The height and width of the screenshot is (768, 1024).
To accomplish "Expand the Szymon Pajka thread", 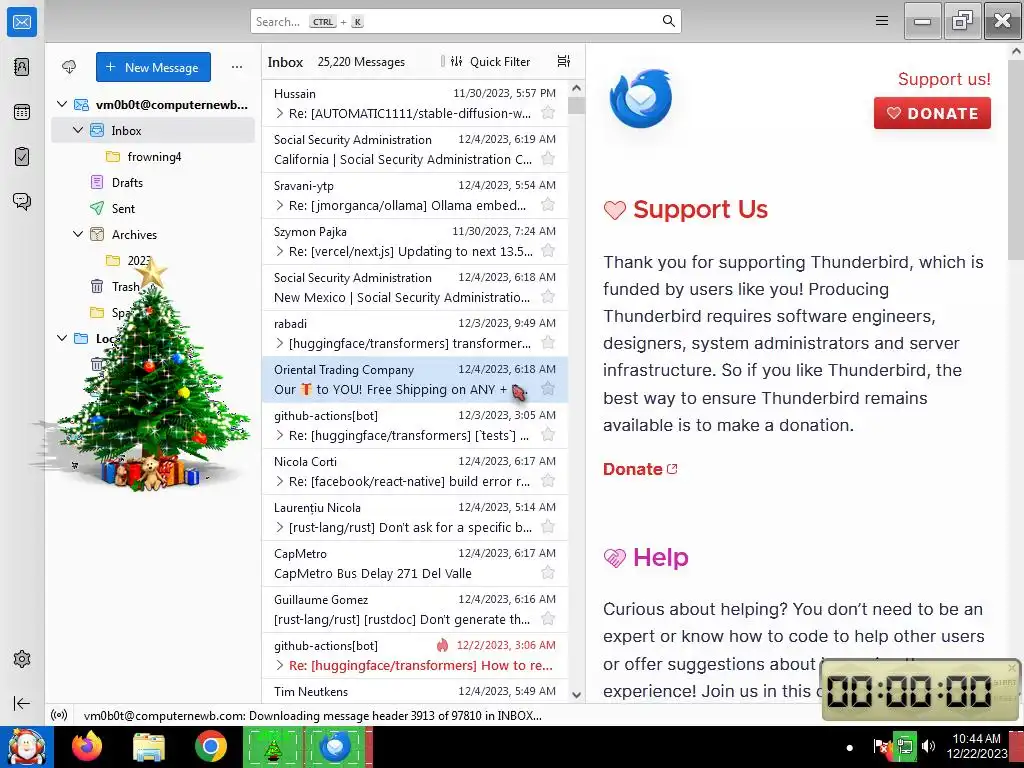I will [280, 251].
